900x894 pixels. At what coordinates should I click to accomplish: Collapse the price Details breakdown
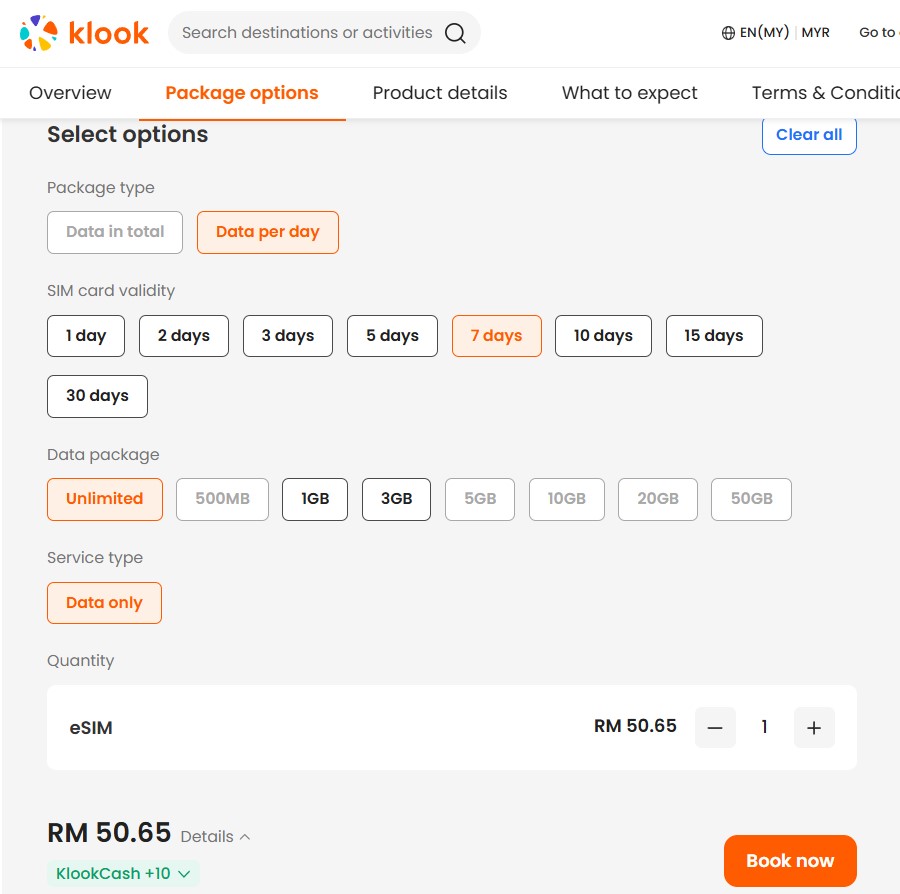(213, 836)
